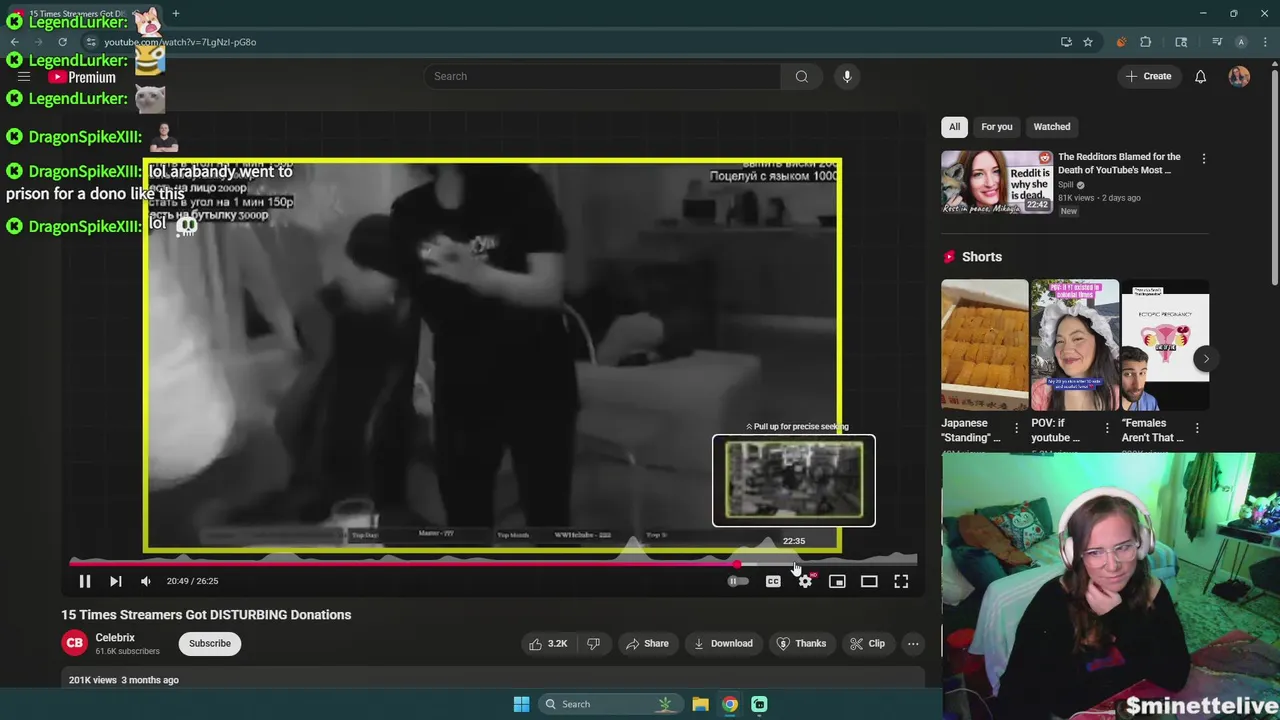Open browser extensions puzzle icon
Image resolution: width=1280 pixels, height=720 pixels.
point(1146,42)
